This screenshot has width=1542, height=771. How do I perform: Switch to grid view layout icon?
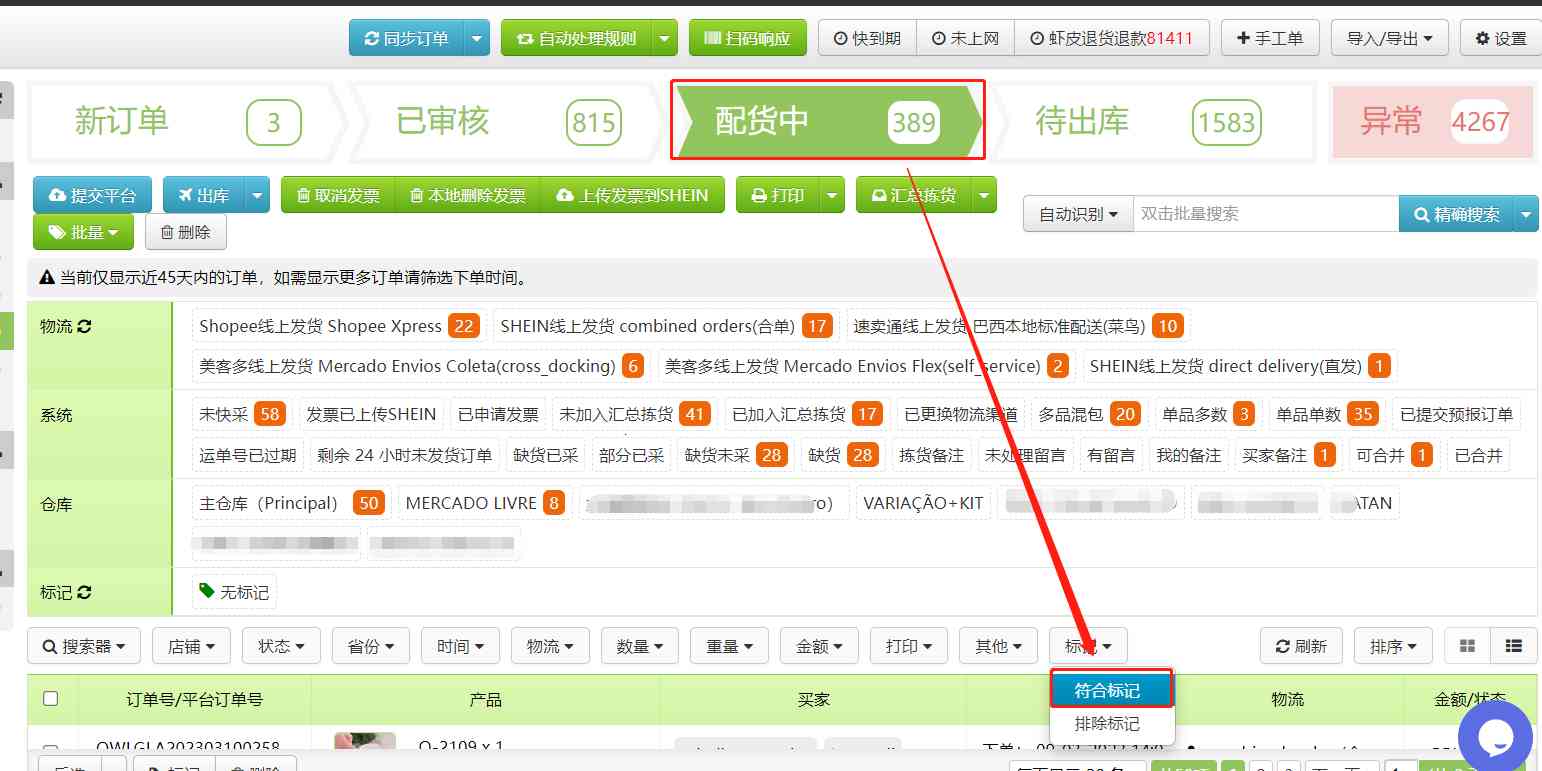coord(1467,646)
